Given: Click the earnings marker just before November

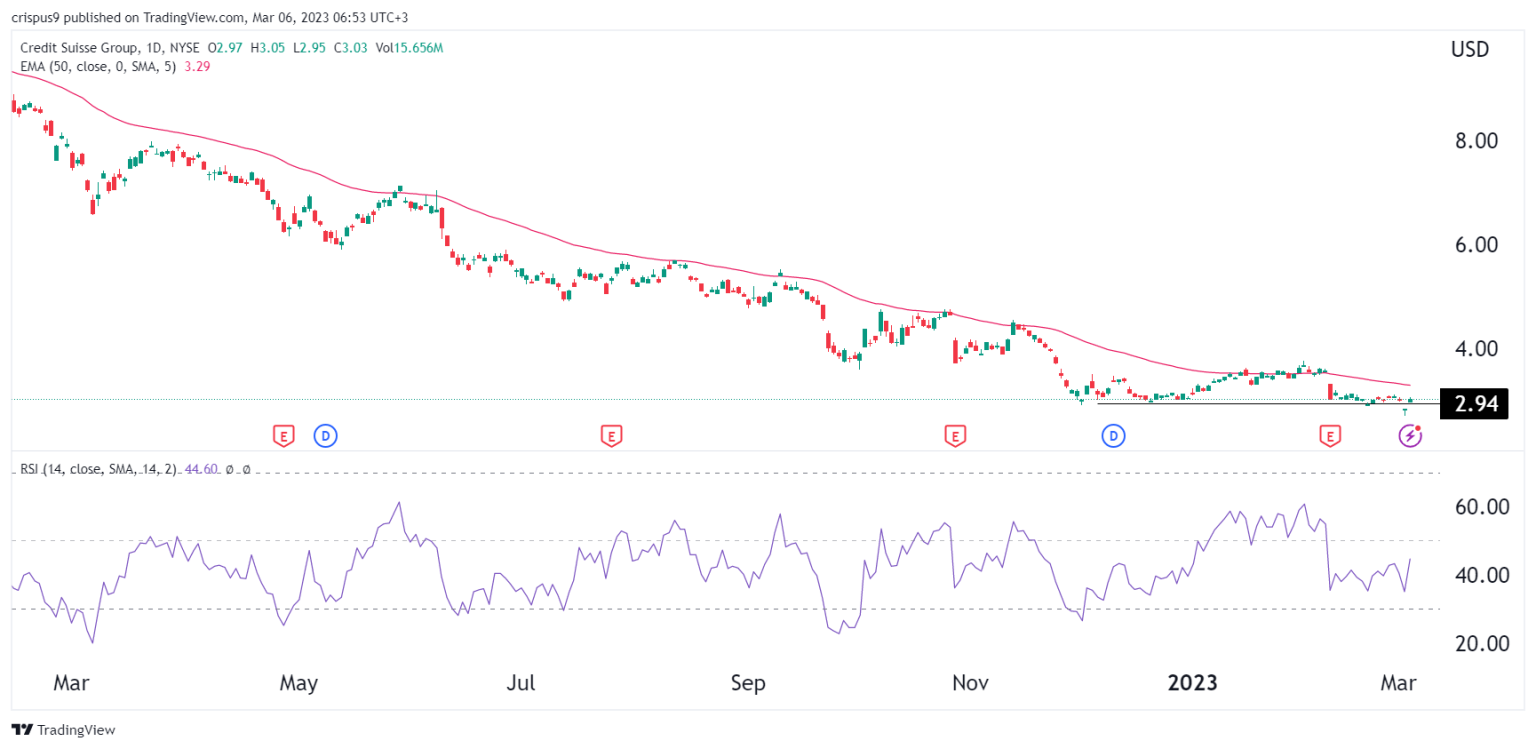Looking at the screenshot, I should (x=955, y=435).
